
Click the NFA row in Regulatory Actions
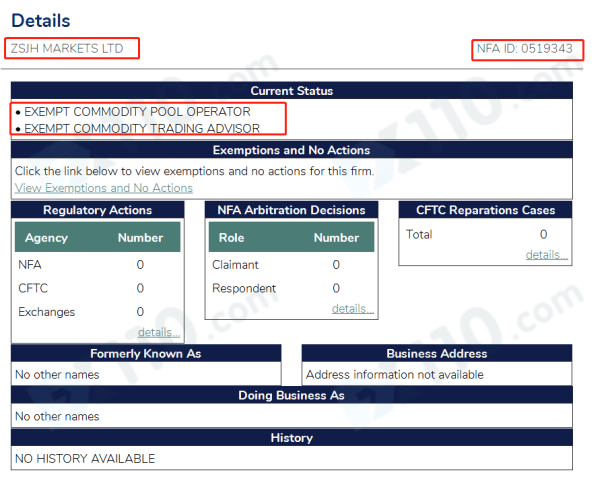(98, 265)
